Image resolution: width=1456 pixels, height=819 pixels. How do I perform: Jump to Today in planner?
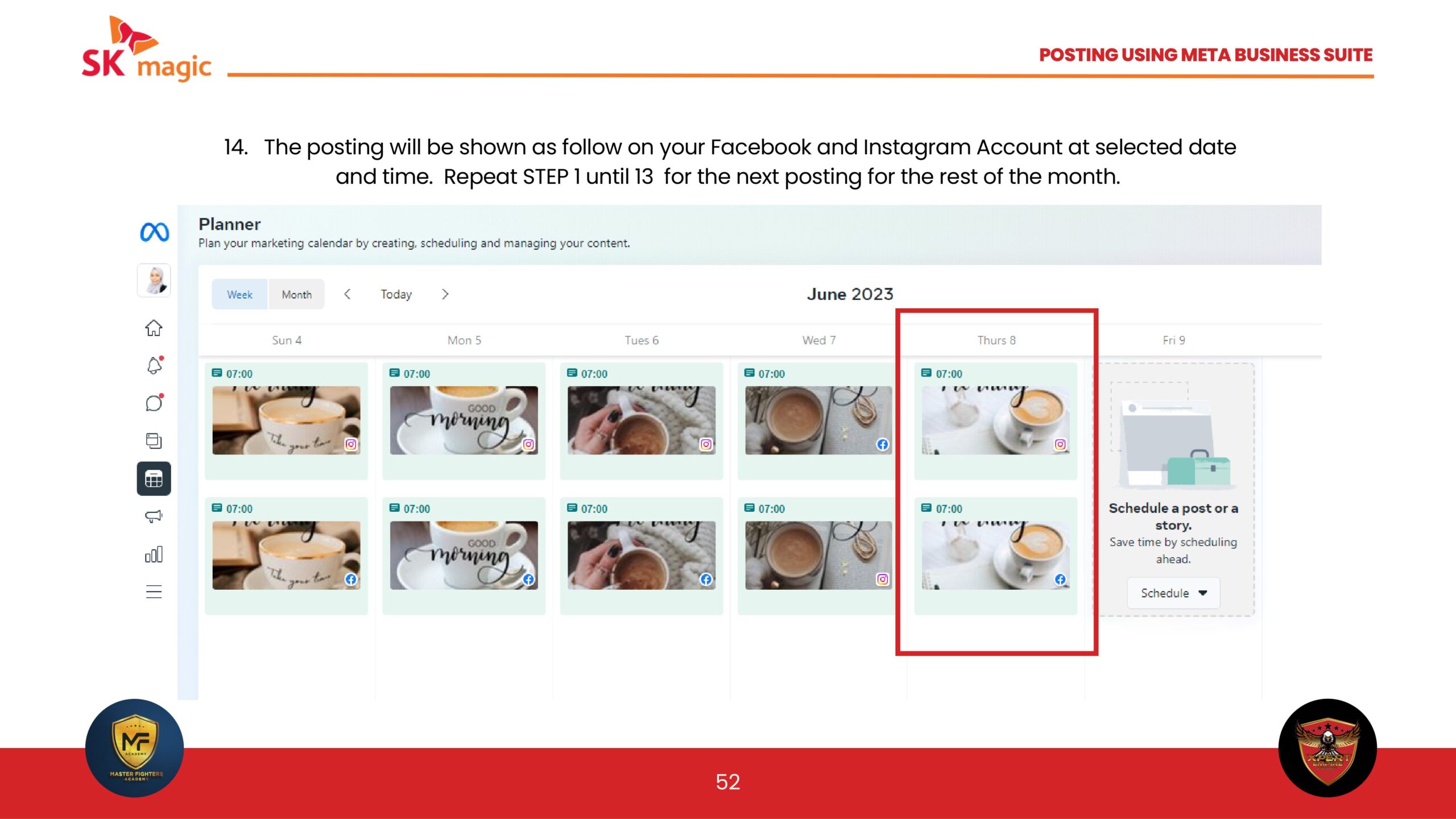[x=396, y=295]
